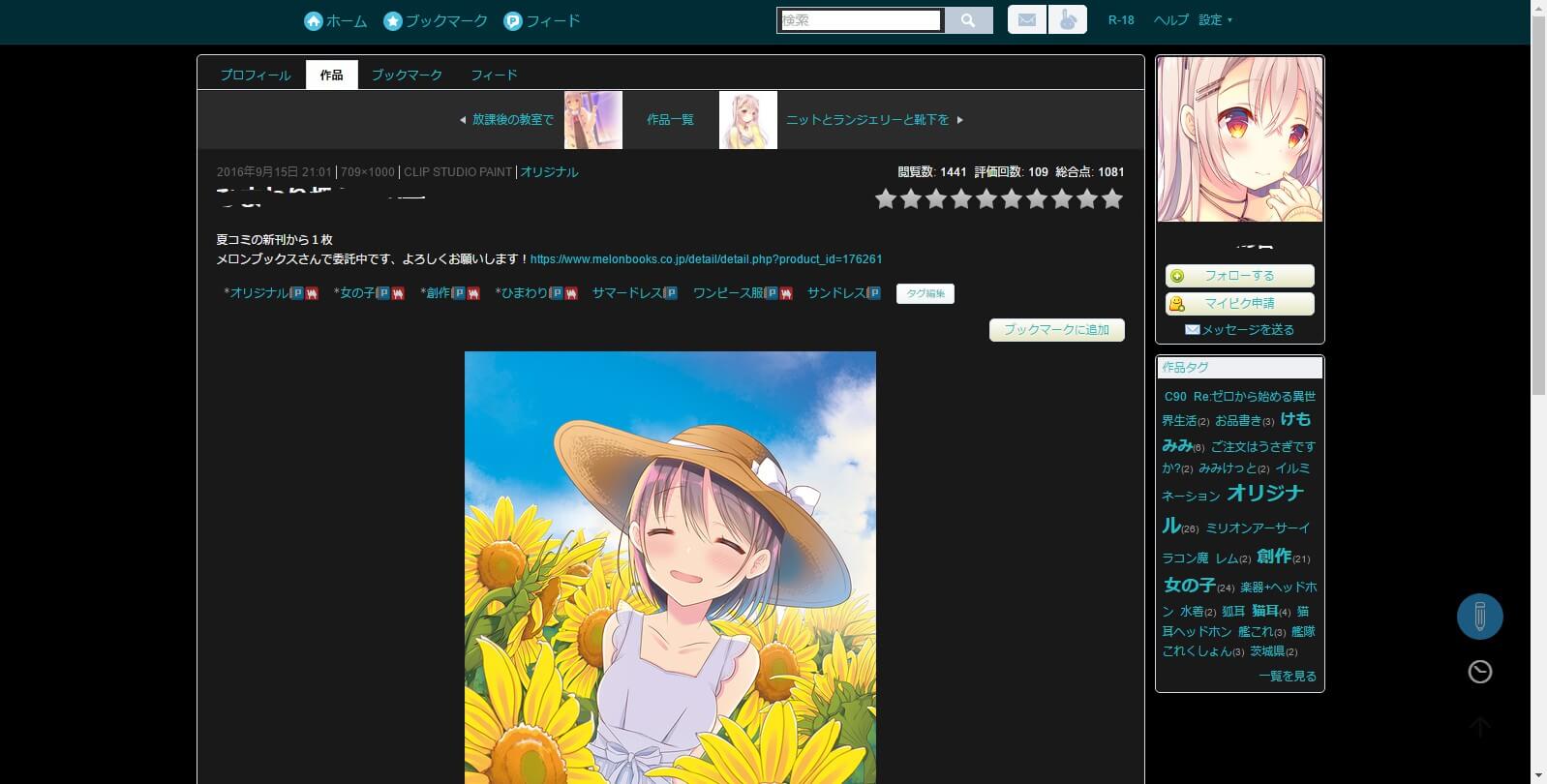1547x784 pixels.
Task: Switch to the プロフィール tab
Action: (x=255, y=75)
